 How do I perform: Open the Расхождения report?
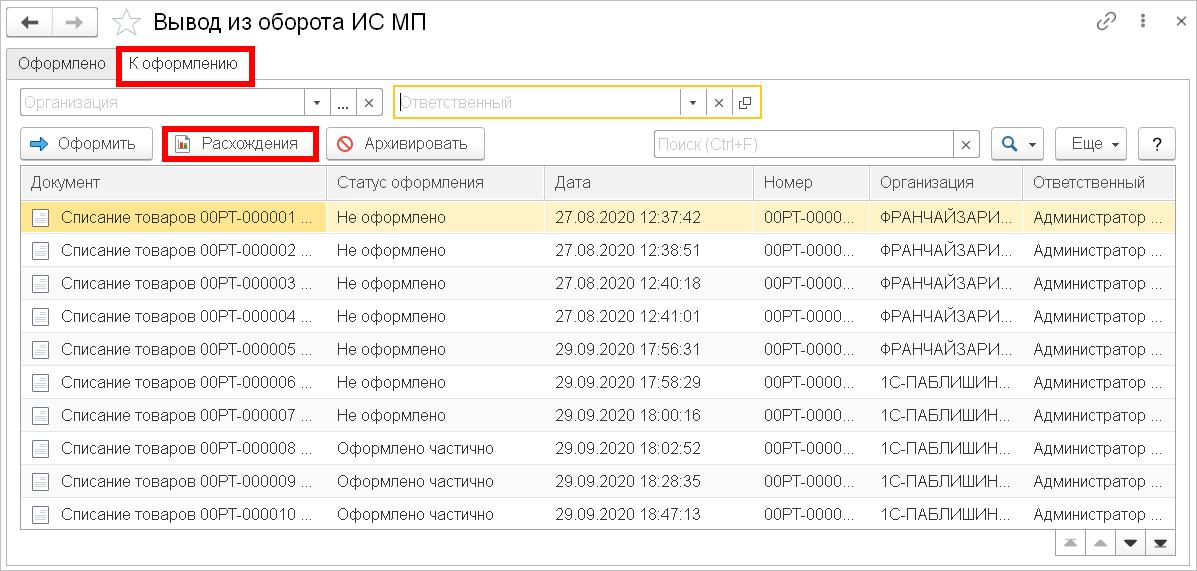point(238,144)
